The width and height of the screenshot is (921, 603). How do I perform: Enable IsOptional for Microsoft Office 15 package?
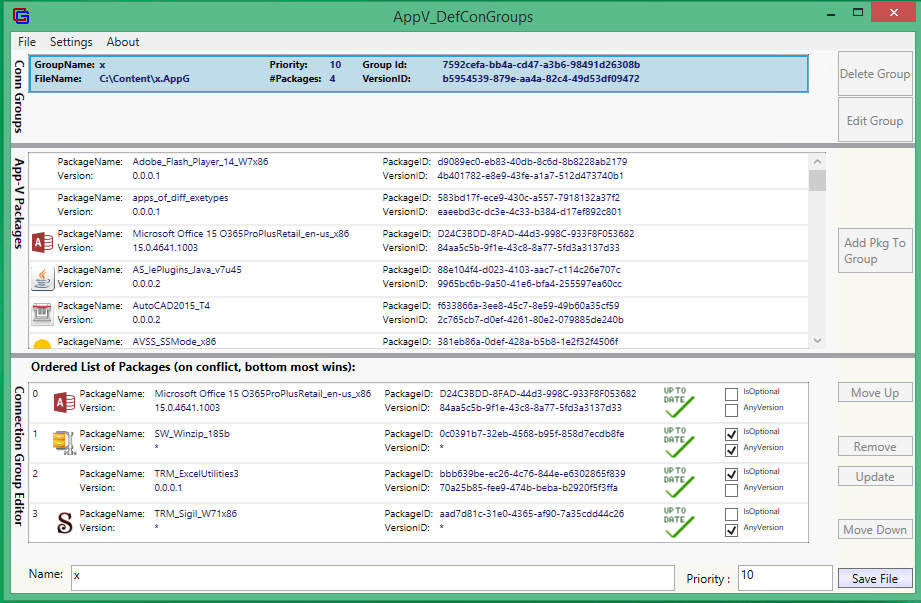pos(731,394)
